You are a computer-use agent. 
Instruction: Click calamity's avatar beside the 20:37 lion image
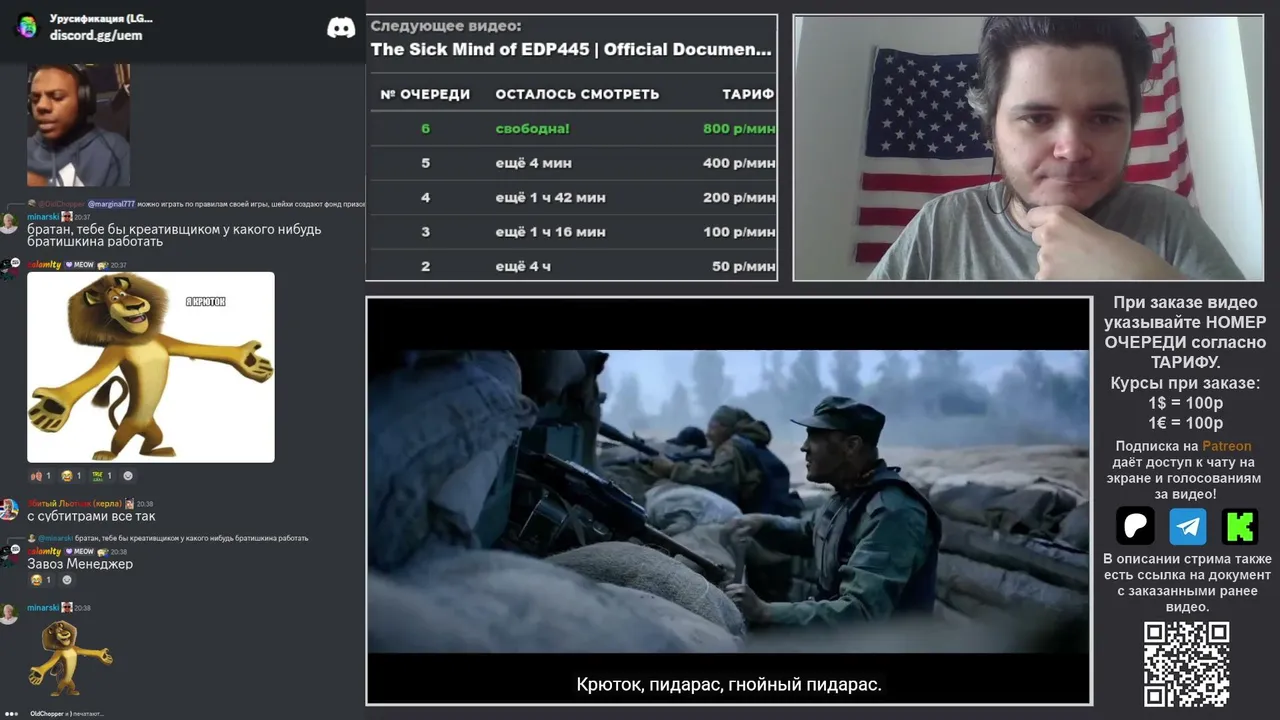9,267
